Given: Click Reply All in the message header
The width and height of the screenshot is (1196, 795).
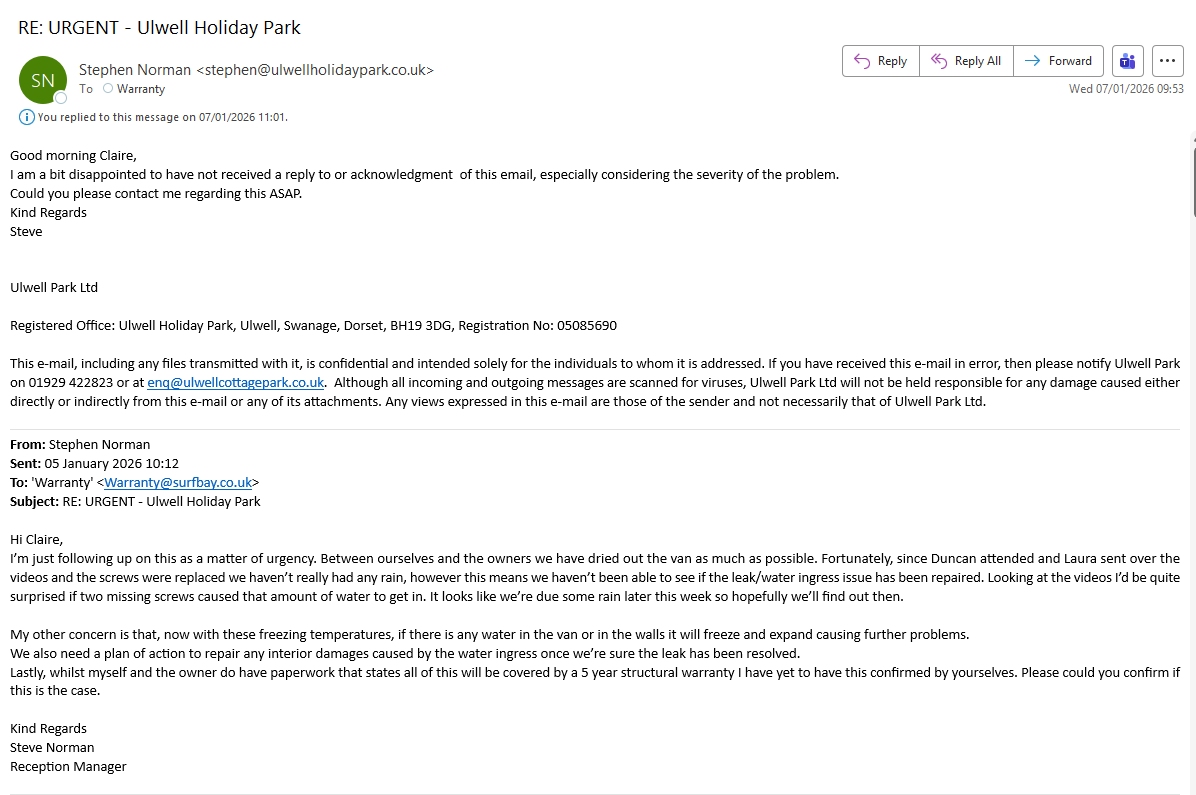Looking at the screenshot, I should (966, 61).
